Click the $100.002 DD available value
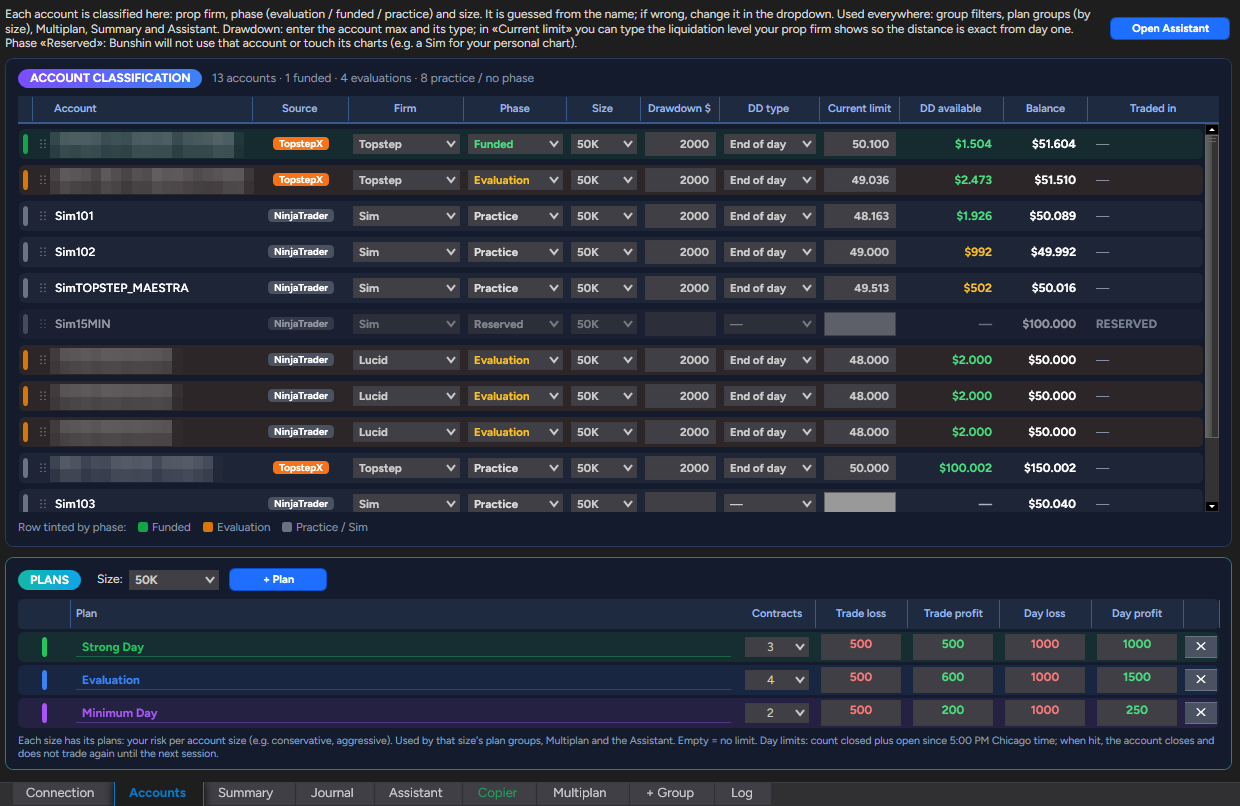The image size is (1240, 806). click(x=966, y=468)
